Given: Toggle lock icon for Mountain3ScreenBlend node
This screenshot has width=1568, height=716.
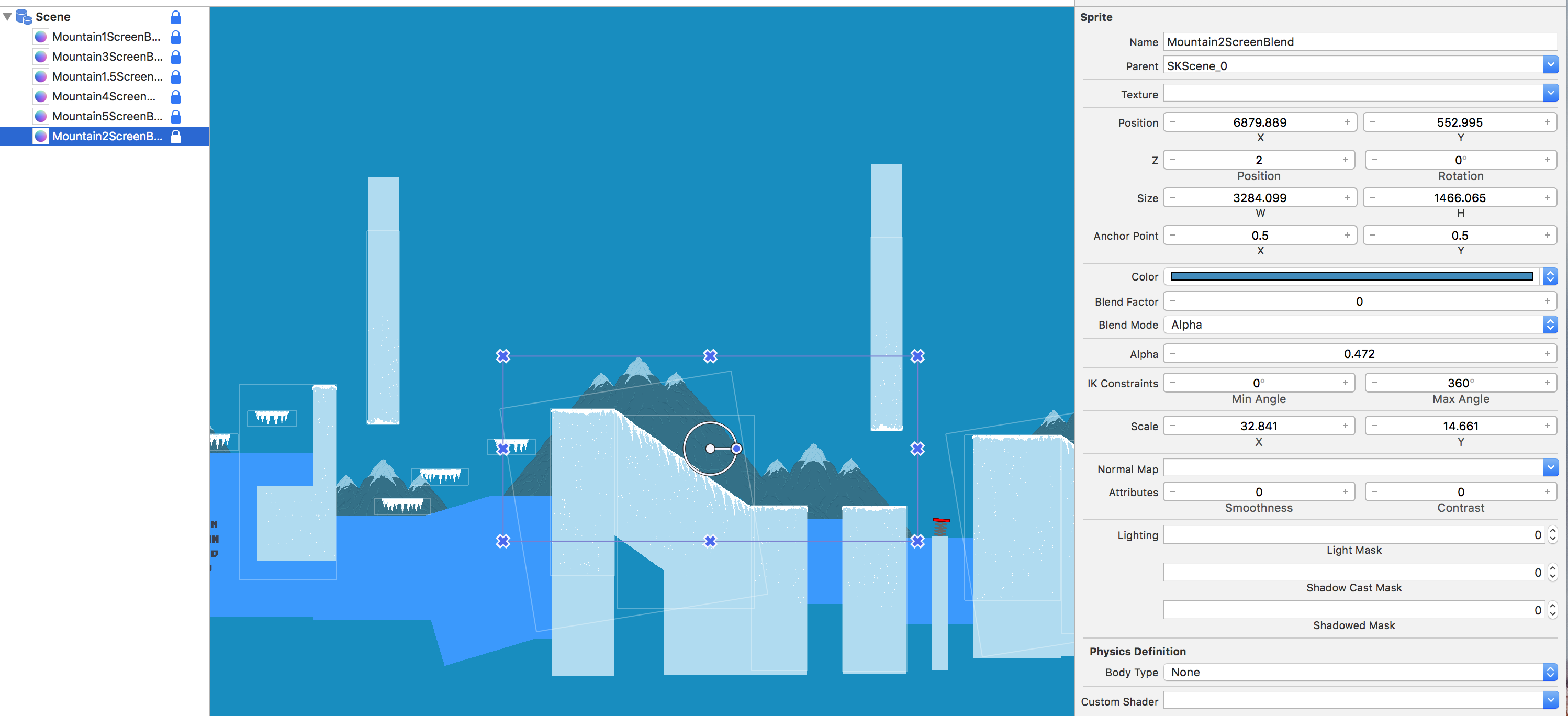Looking at the screenshot, I should click(175, 57).
